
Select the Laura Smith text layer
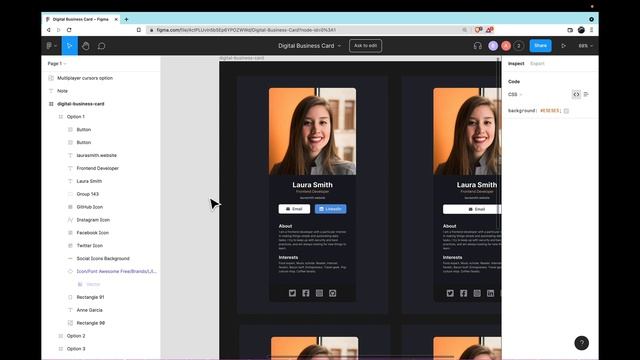pyautogui.click(x=89, y=181)
